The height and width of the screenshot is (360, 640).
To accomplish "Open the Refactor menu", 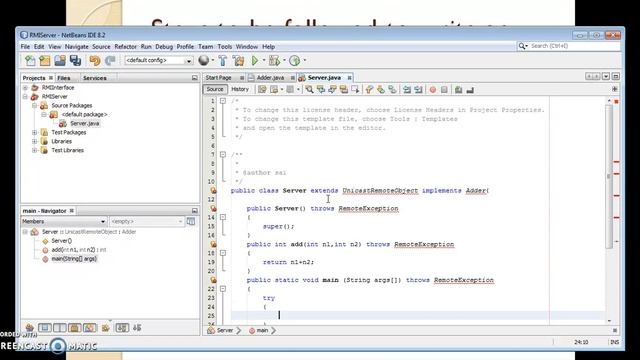I will tap(125, 47).
